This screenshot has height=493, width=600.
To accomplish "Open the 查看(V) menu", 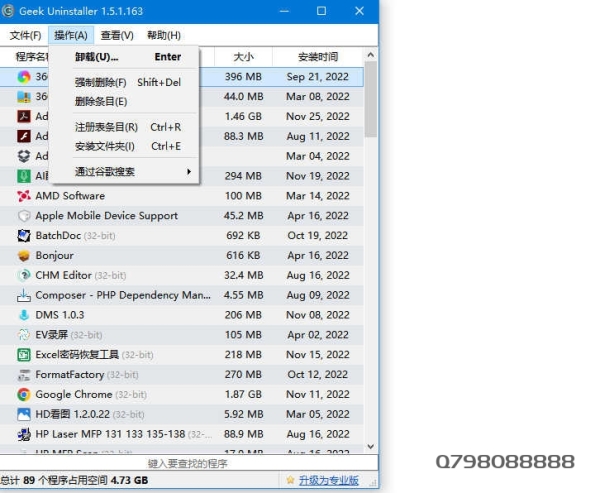I will pos(117,36).
